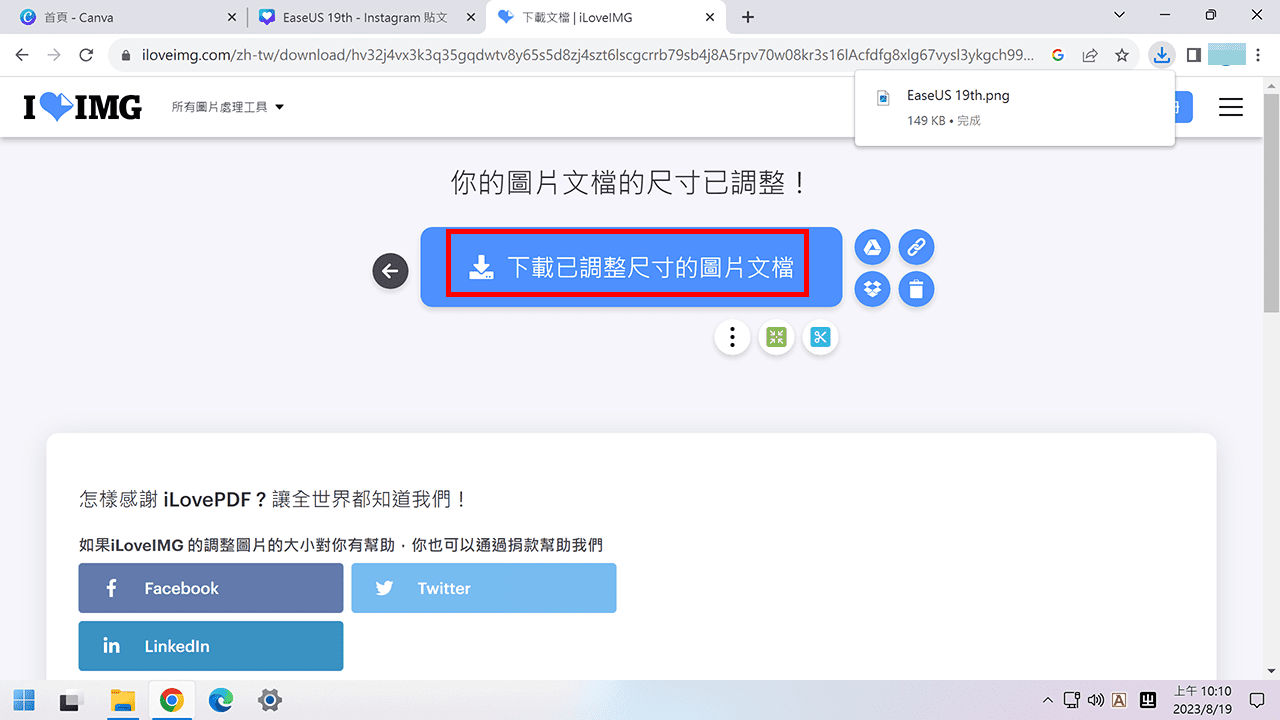Toggle the browser side panel
The width and height of the screenshot is (1280, 720).
point(1193,55)
